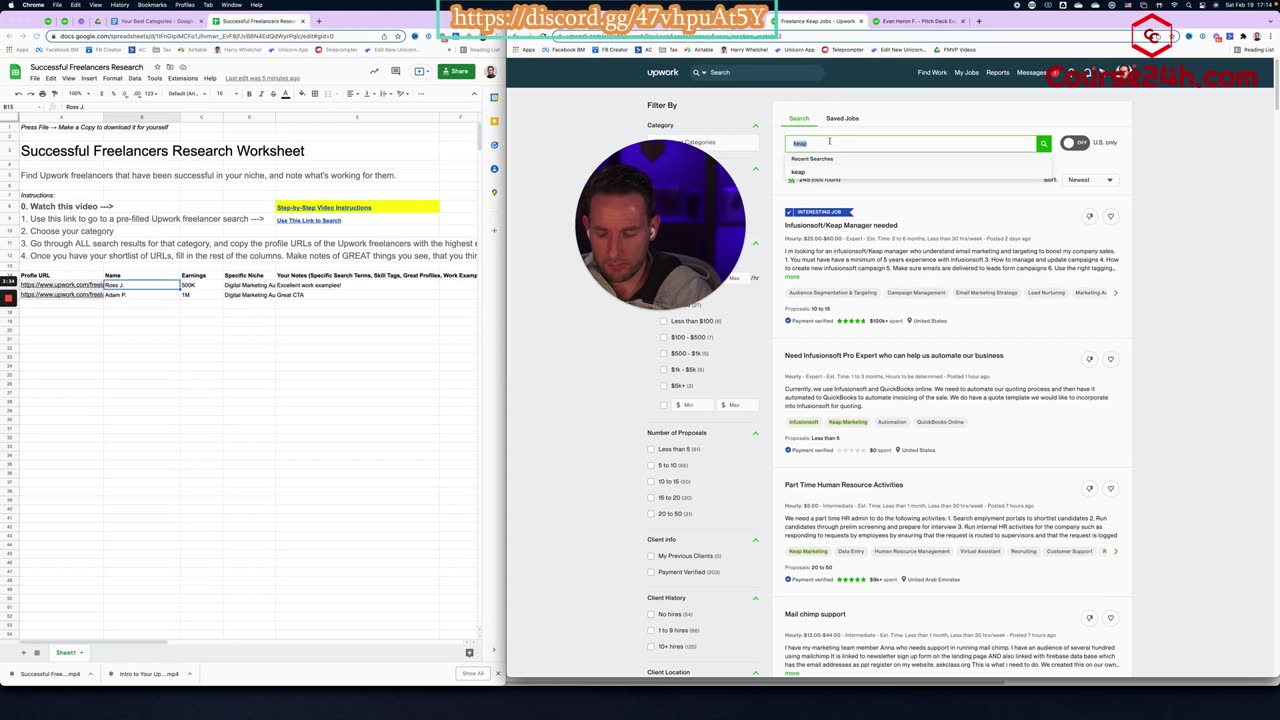Select the paint format tool in Sheets
This screenshot has width=1280, height=720.
(x=54, y=94)
